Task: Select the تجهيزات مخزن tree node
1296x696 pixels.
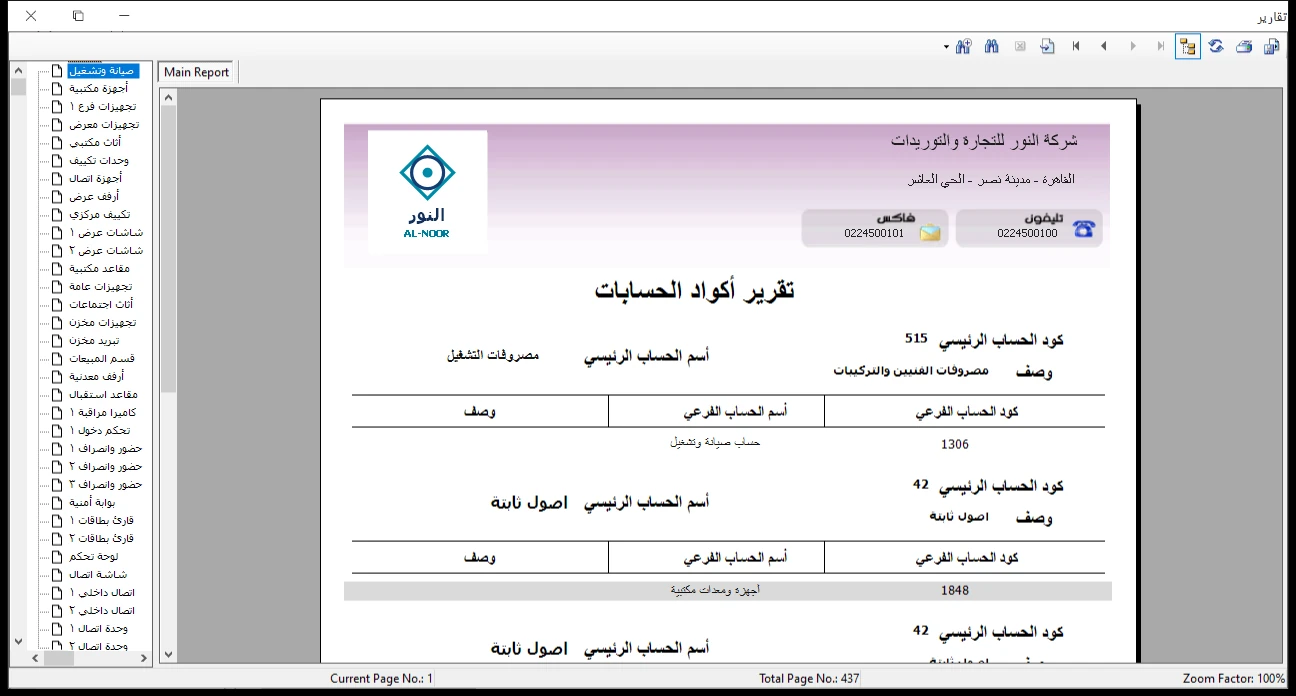Action: click(103, 323)
